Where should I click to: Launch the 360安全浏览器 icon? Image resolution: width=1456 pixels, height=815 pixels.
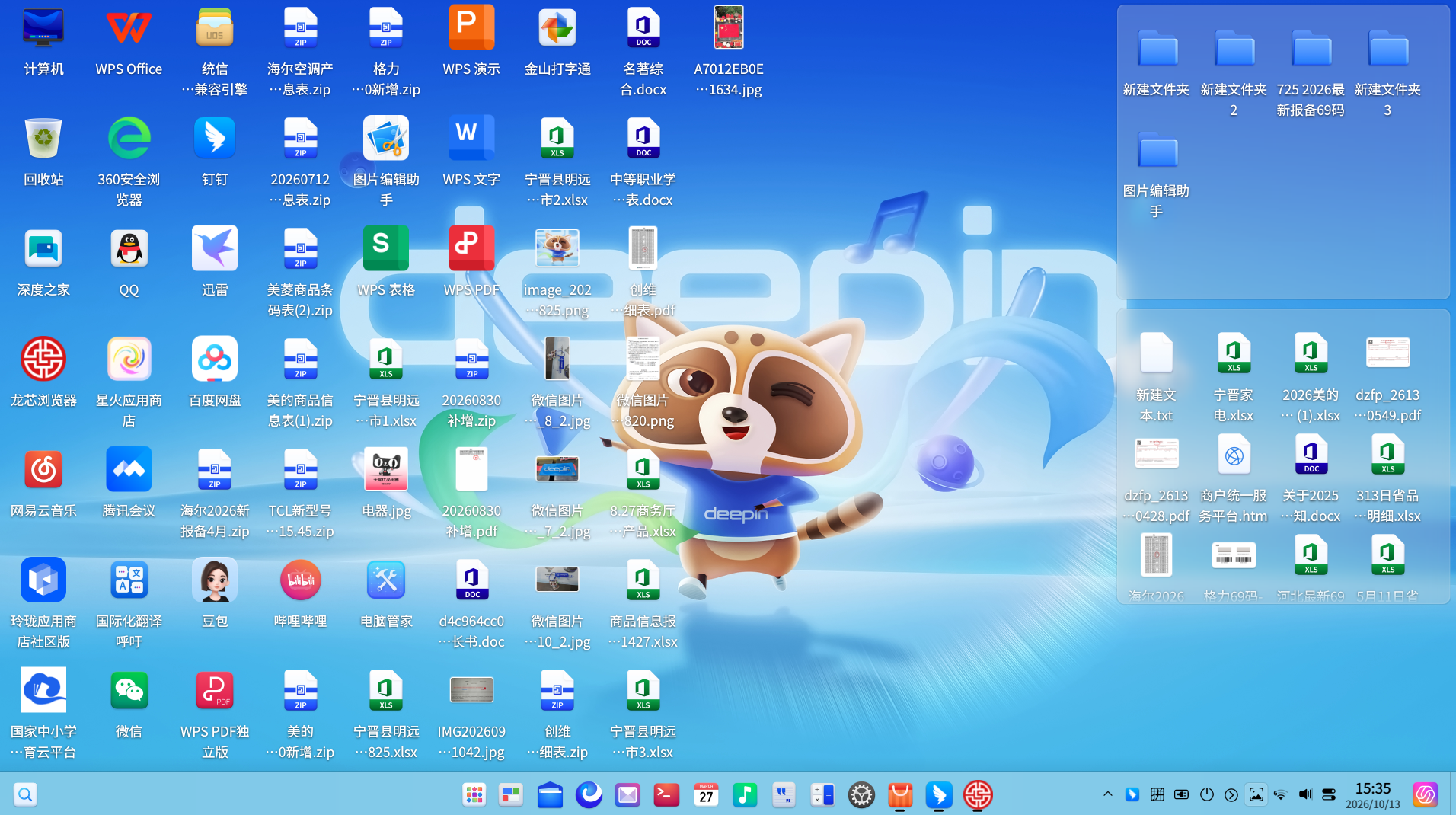click(129, 139)
